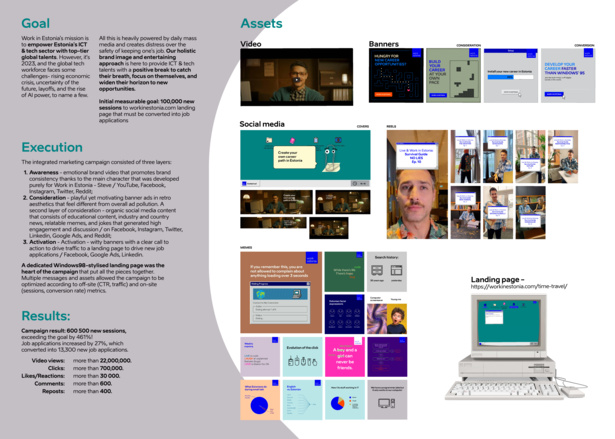Image resolution: width=615 pixels, height=439 pixels.
Task: Click the retro computer monitor screen
Action: [x=509, y=323]
